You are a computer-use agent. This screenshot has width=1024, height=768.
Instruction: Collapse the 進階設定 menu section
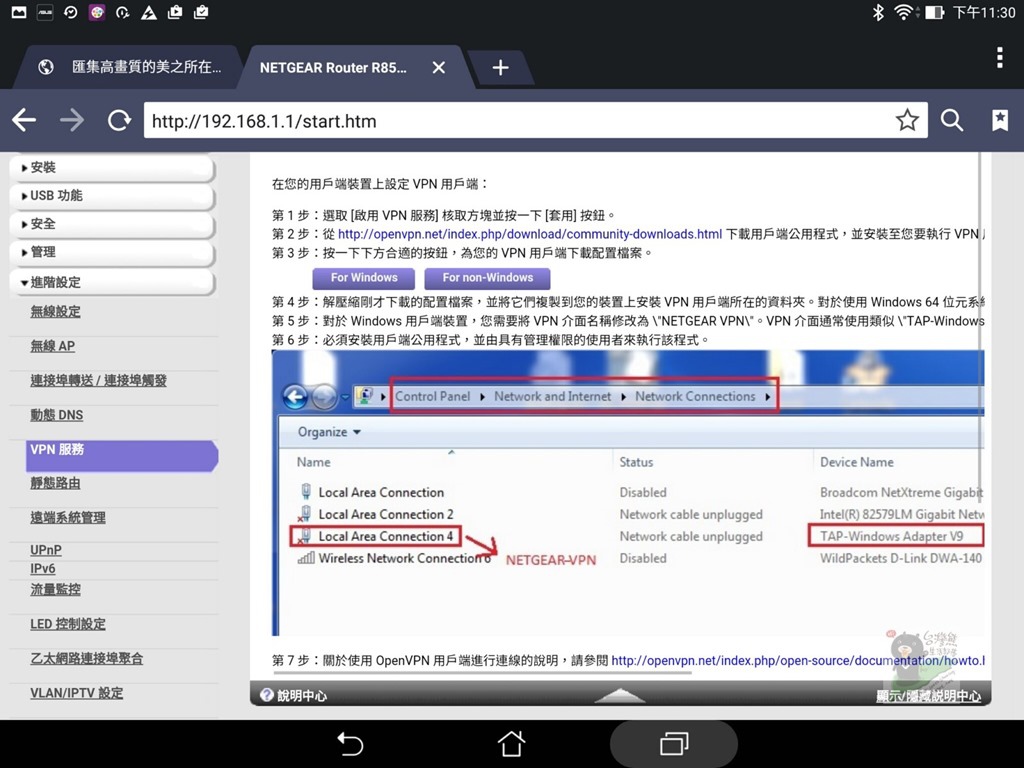click(112, 282)
